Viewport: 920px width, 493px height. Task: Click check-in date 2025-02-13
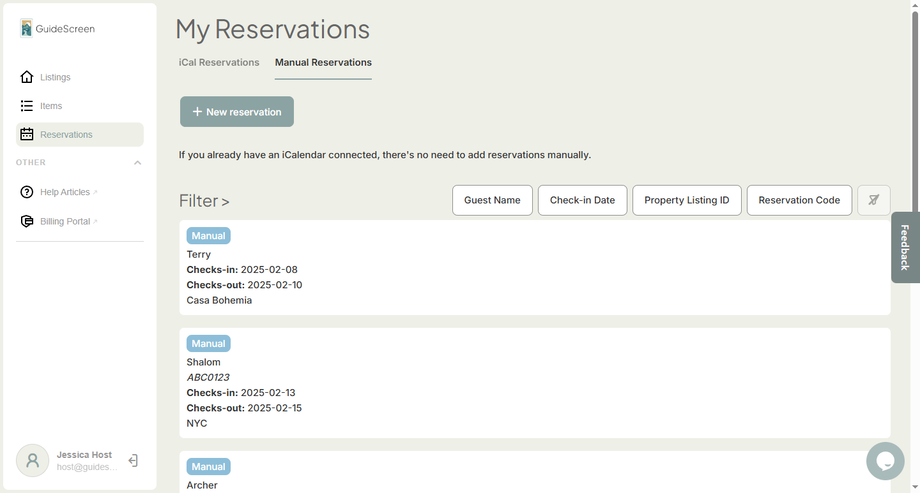point(269,393)
